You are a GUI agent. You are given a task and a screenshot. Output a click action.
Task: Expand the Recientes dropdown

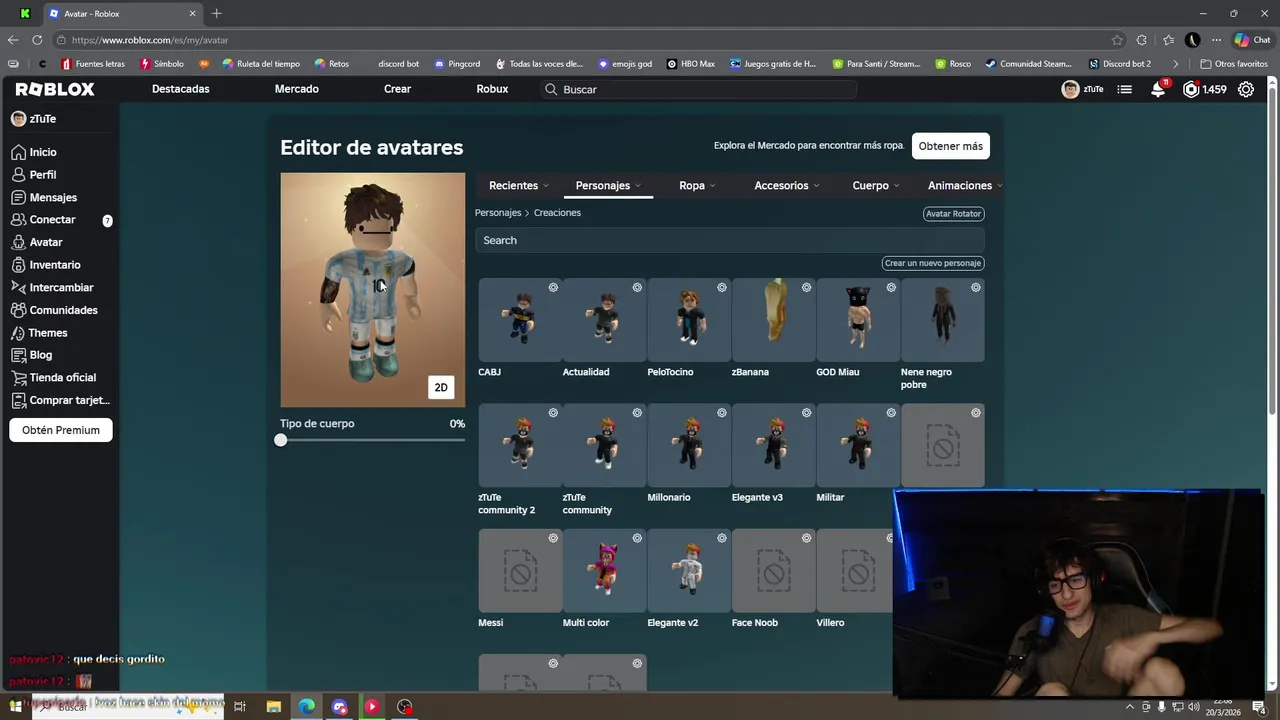[519, 186]
